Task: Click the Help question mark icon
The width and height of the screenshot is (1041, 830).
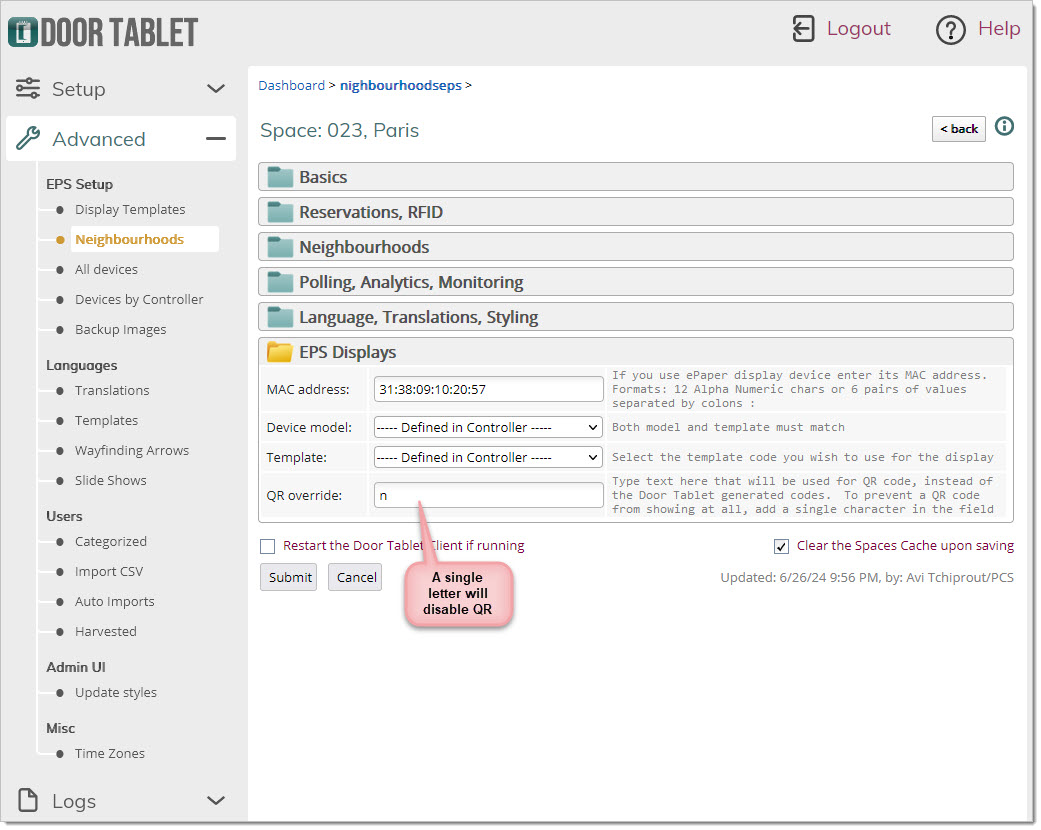Action: coord(950,30)
